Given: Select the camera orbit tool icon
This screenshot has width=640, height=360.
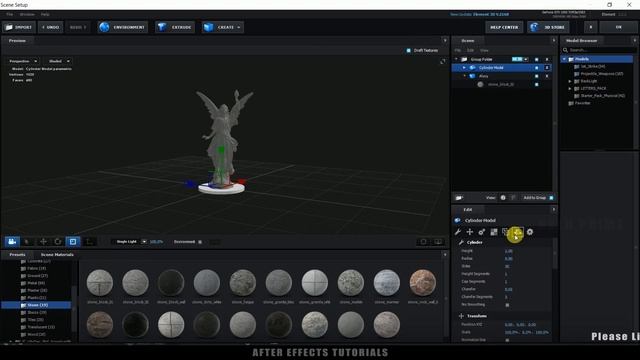Looking at the screenshot, I should pyautogui.click(x=12, y=242).
